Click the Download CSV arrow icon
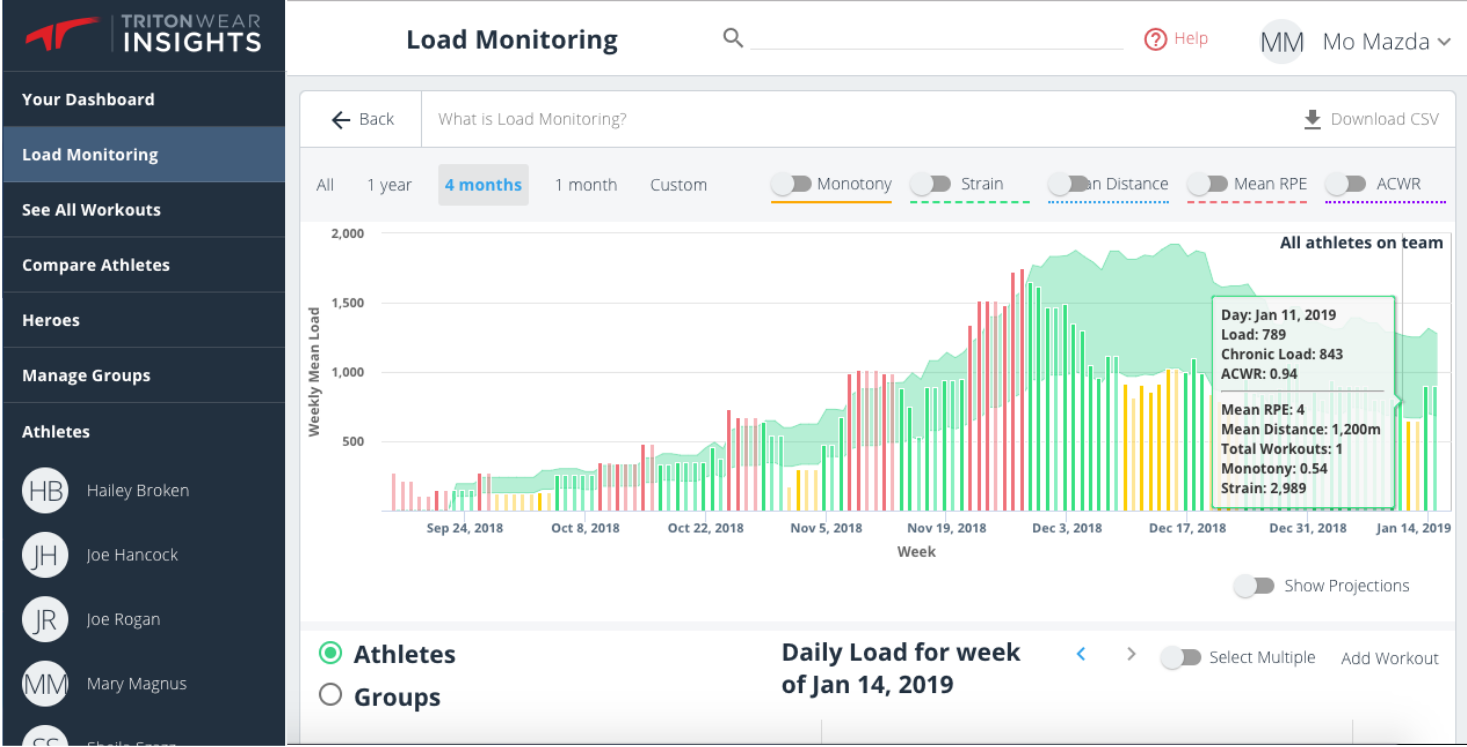The image size is (1467, 747). click(x=1312, y=119)
